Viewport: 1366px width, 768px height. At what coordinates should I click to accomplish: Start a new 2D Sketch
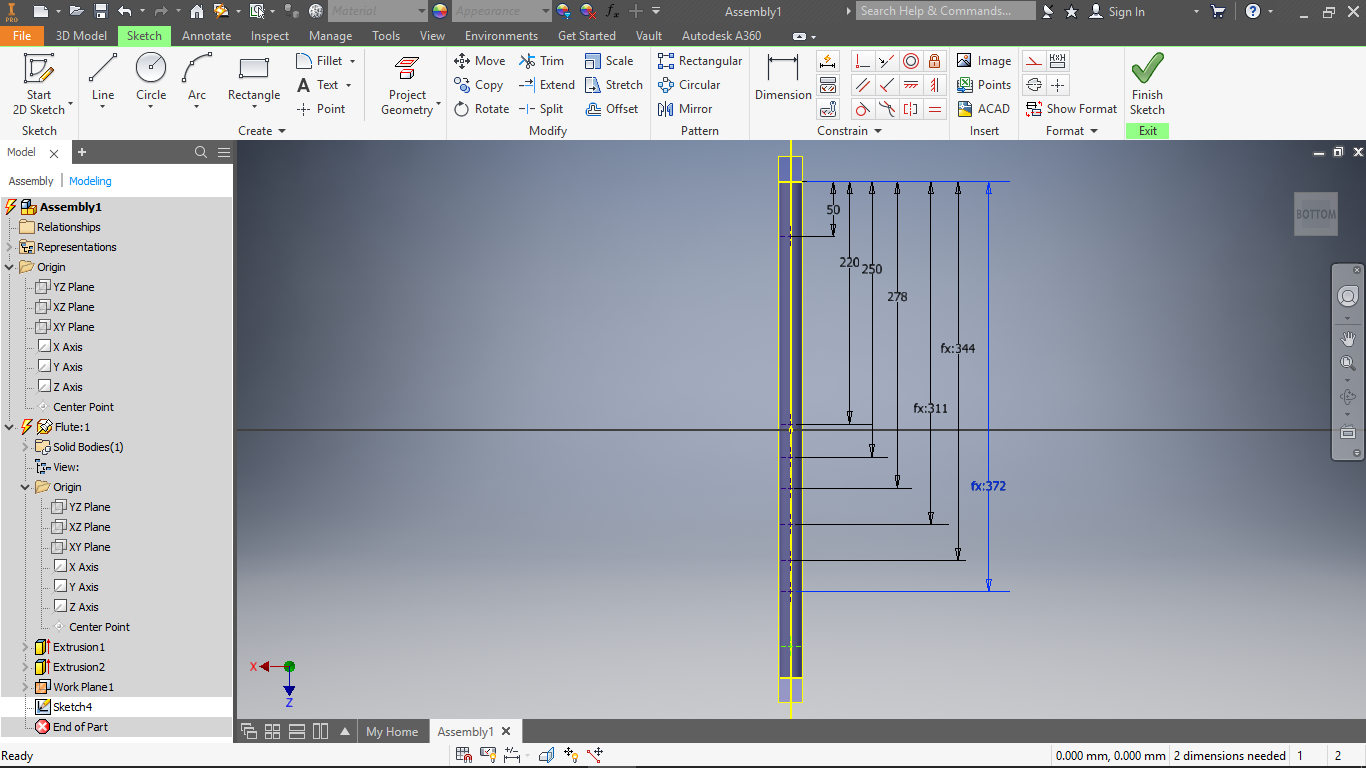pyautogui.click(x=39, y=84)
